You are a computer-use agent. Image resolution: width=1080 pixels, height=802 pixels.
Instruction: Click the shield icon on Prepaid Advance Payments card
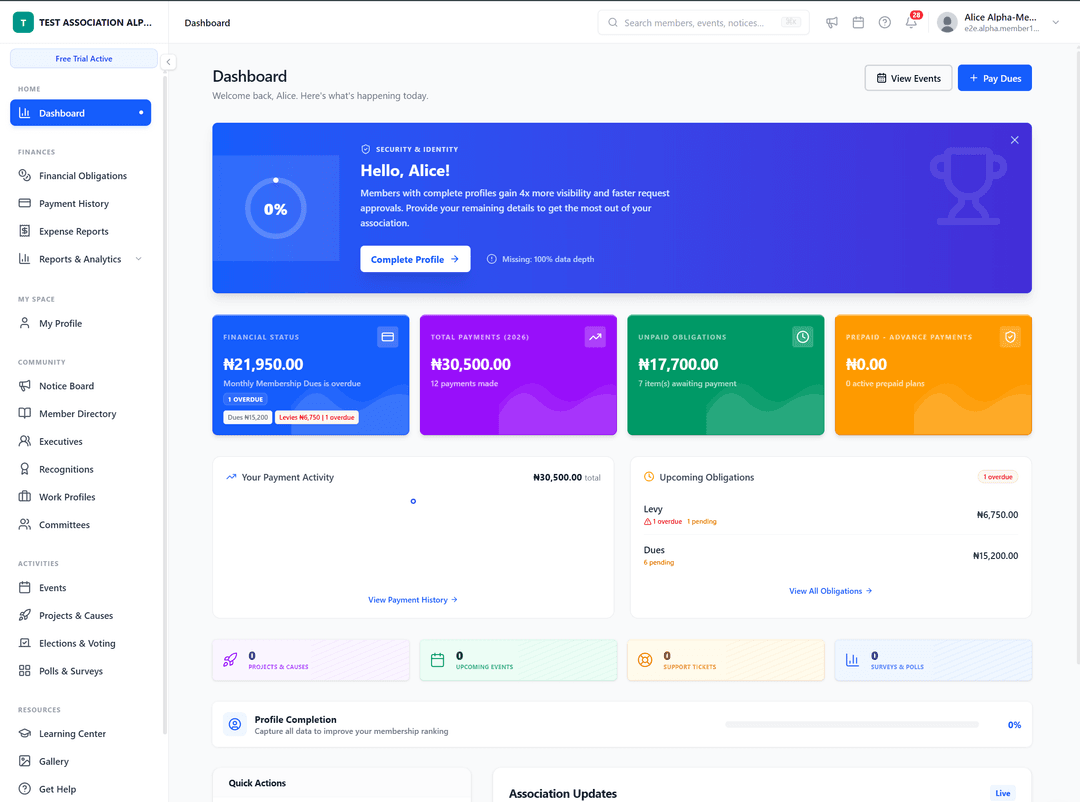[x=1010, y=337]
